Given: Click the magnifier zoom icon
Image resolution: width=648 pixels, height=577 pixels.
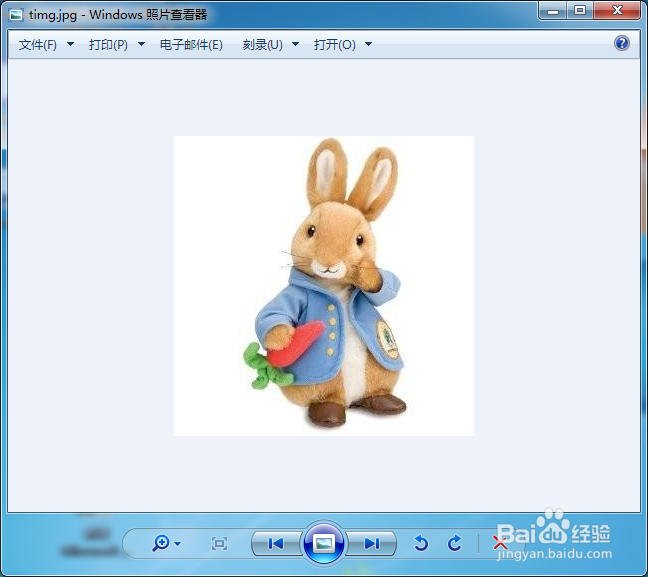Looking at the screenshot, I should coord(161,543).
